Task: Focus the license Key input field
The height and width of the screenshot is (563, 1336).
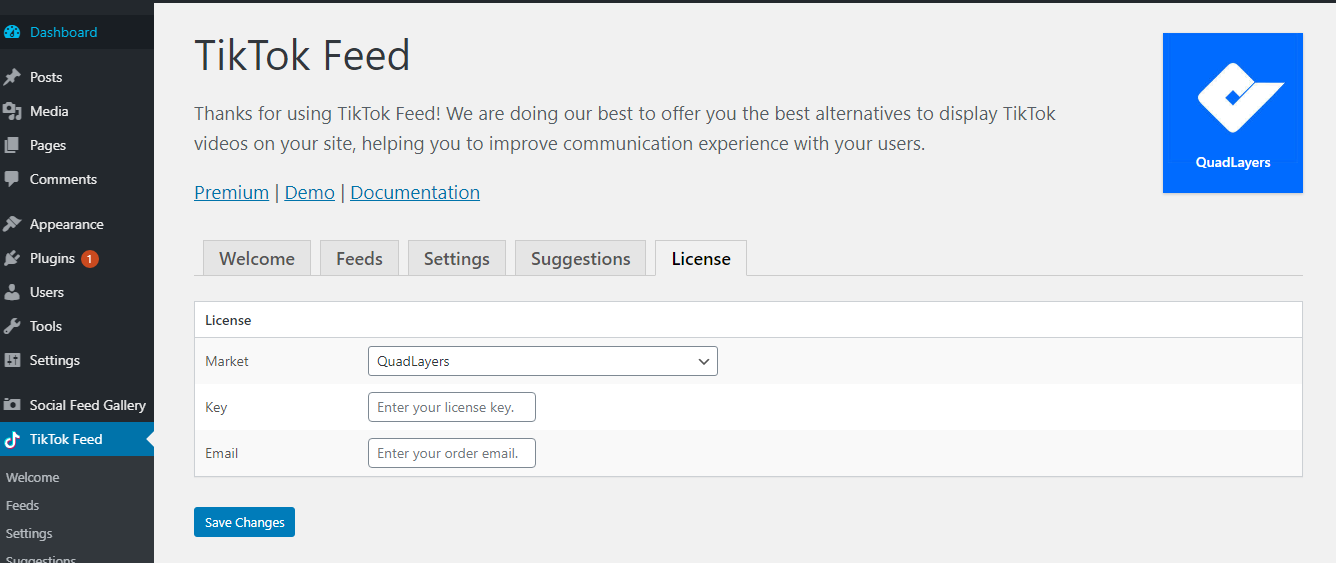Action: [452, 407]
